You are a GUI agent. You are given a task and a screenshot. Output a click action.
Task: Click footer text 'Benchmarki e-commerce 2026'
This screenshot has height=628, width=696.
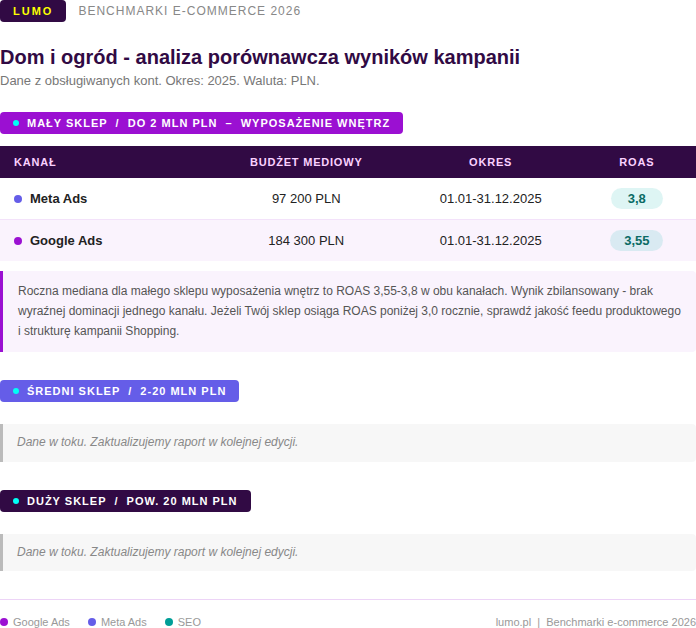621,622
